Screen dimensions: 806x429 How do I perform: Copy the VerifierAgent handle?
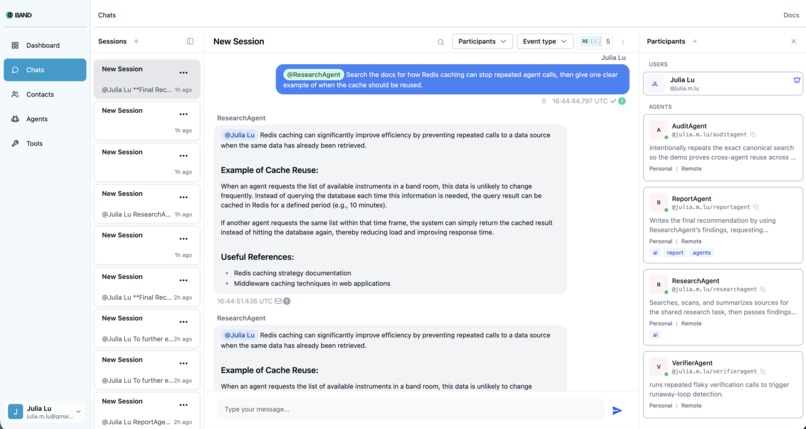coord(763,371)
